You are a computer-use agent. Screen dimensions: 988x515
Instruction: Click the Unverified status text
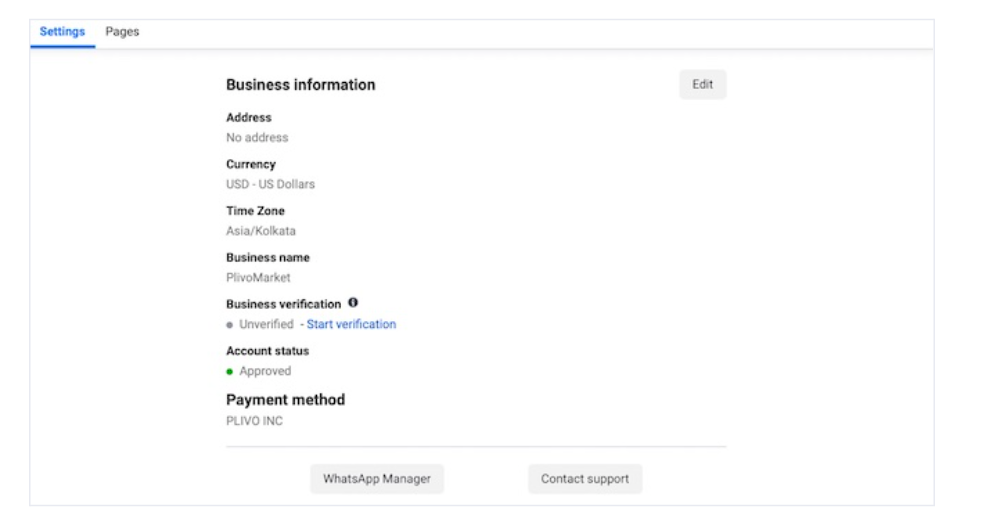[266, 324]
